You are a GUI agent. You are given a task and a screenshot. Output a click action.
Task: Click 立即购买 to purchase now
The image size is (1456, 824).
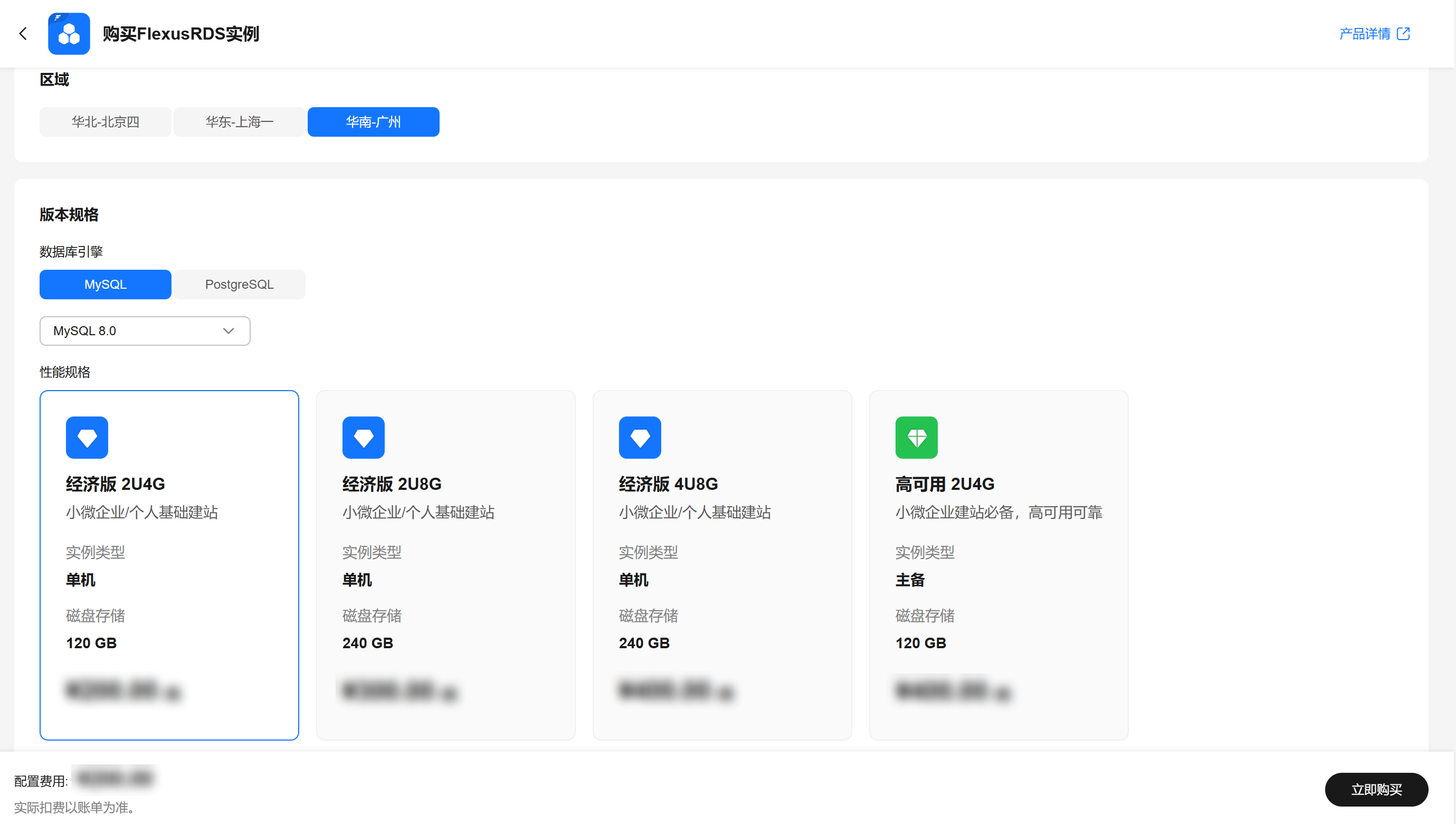point(1376,790)
